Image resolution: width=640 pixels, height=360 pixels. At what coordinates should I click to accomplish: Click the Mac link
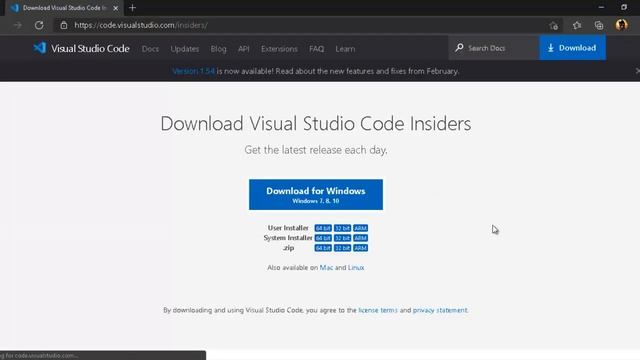click(x=326, y=267)
